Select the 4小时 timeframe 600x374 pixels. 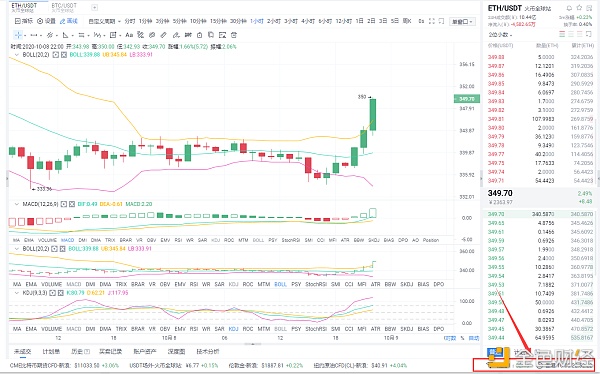pos(308,21)
